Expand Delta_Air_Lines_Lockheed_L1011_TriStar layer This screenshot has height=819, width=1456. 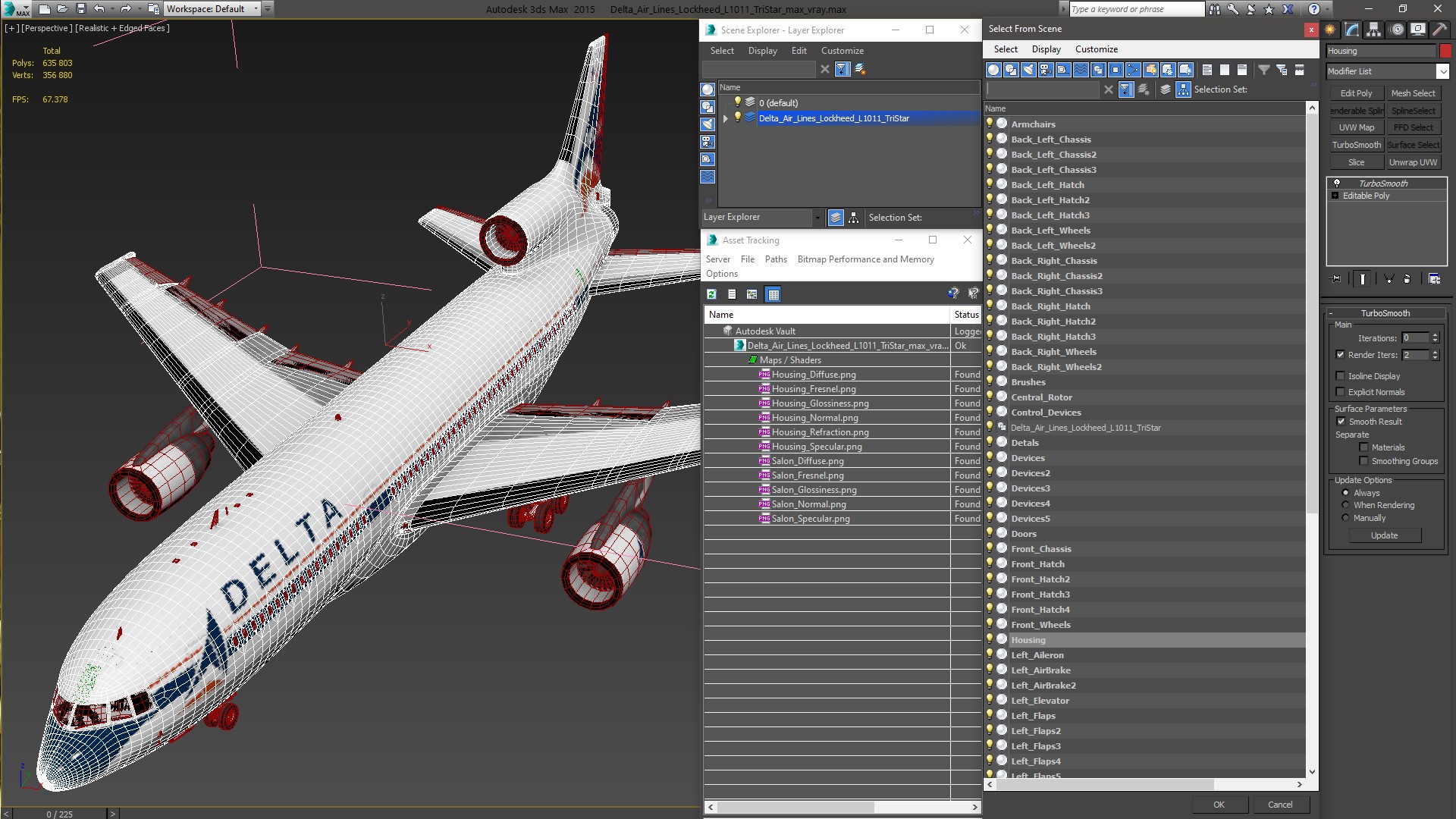pos(726,118)
